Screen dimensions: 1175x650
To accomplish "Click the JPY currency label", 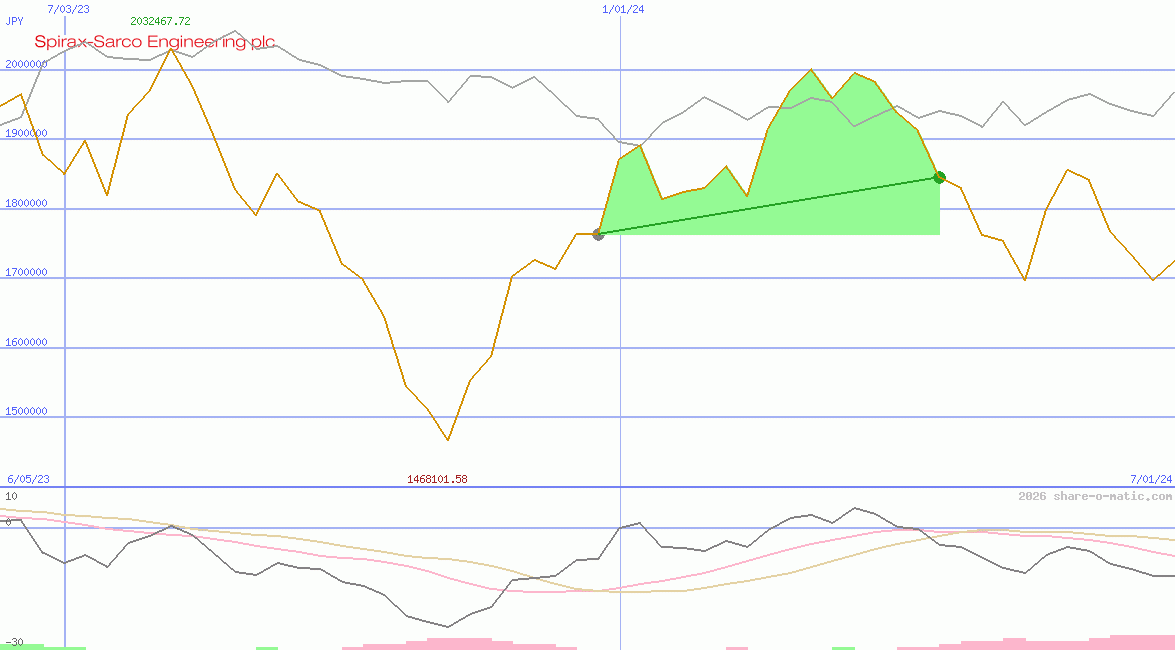I will (14, 21).
